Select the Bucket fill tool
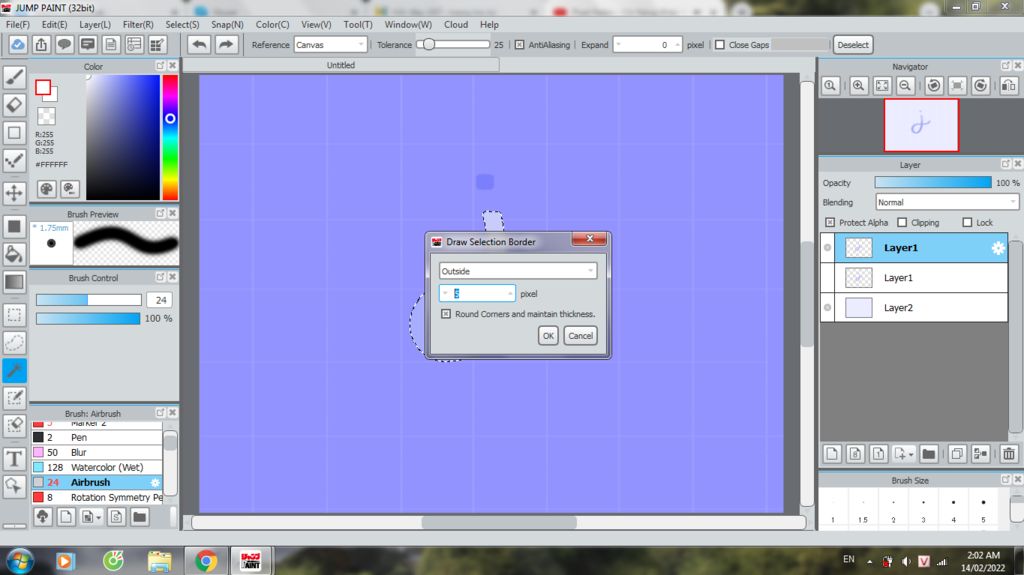The image size is (1024, 575). click(14, 254)
